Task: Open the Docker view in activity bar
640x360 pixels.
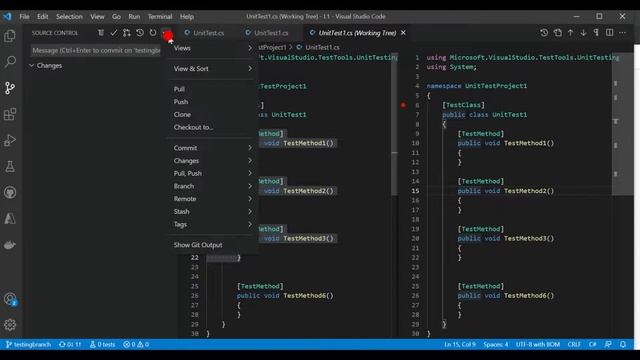Action: [10, 244]
